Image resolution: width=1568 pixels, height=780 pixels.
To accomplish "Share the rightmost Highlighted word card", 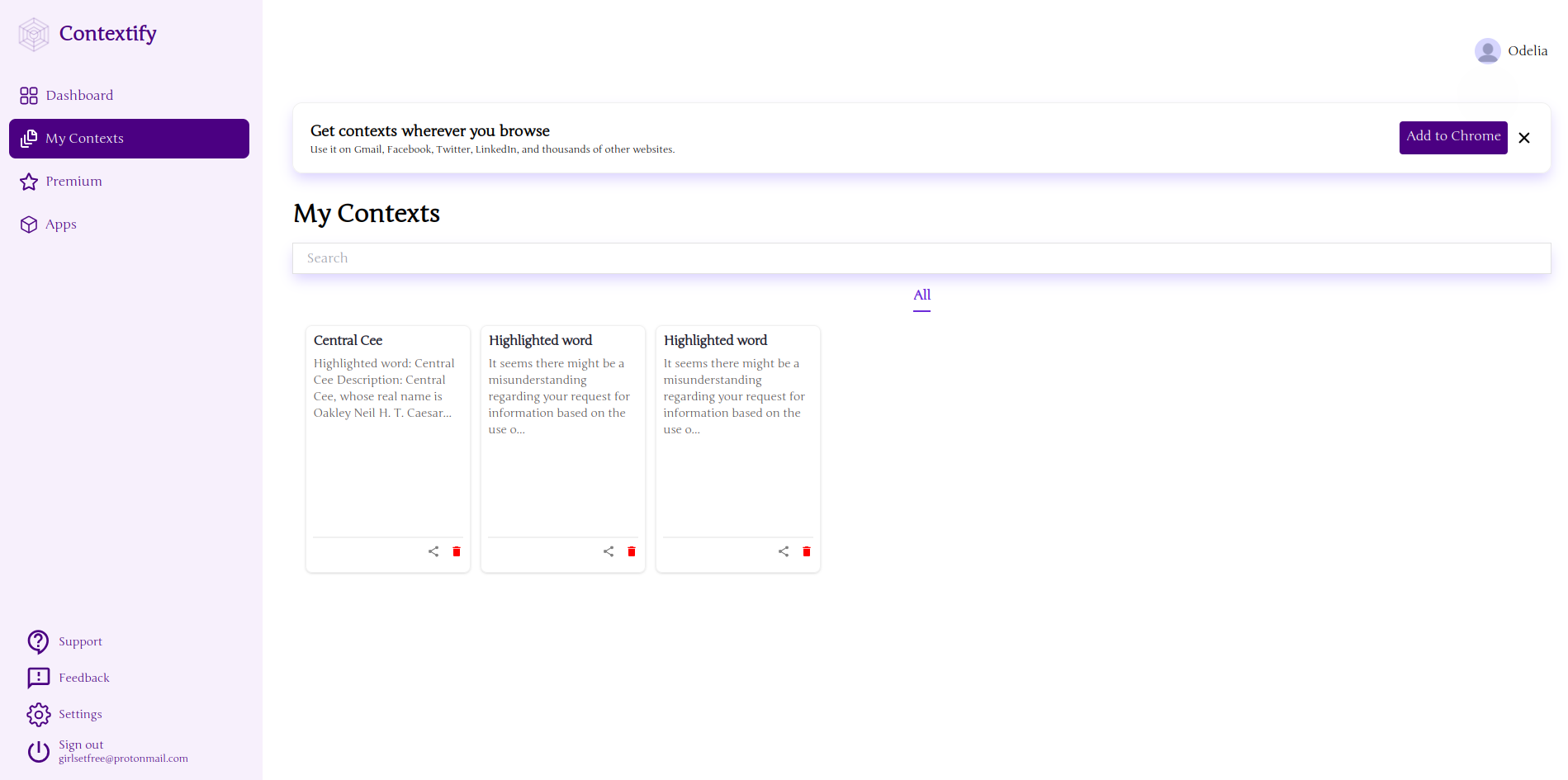I will [x=784, y=551].
